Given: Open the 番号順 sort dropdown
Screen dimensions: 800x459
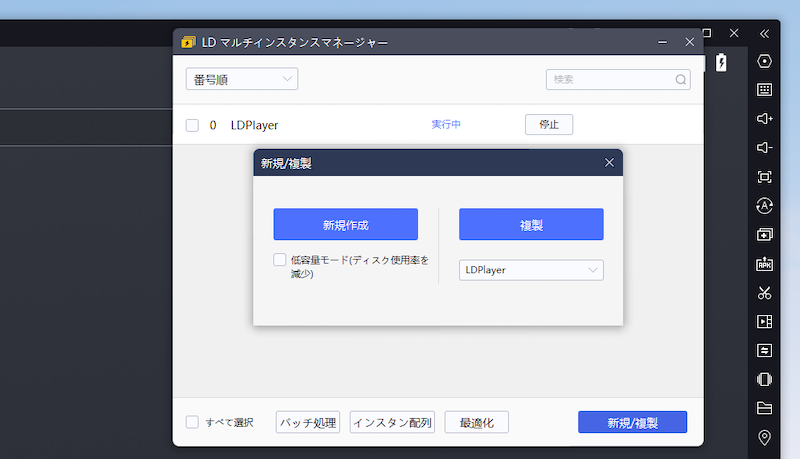Looking at the screenshot, I should (x=241, y=79).
